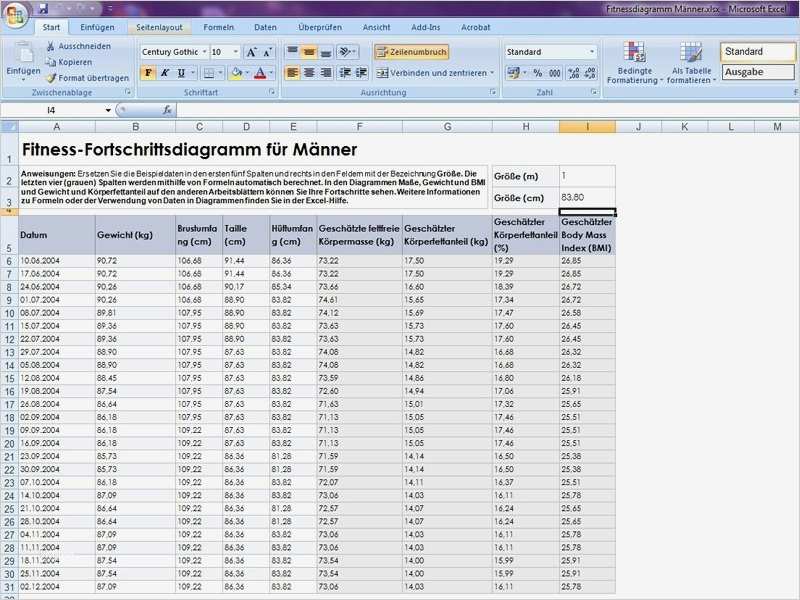
Task: Click the Einfügen paste button
Action: click(22, 60)
